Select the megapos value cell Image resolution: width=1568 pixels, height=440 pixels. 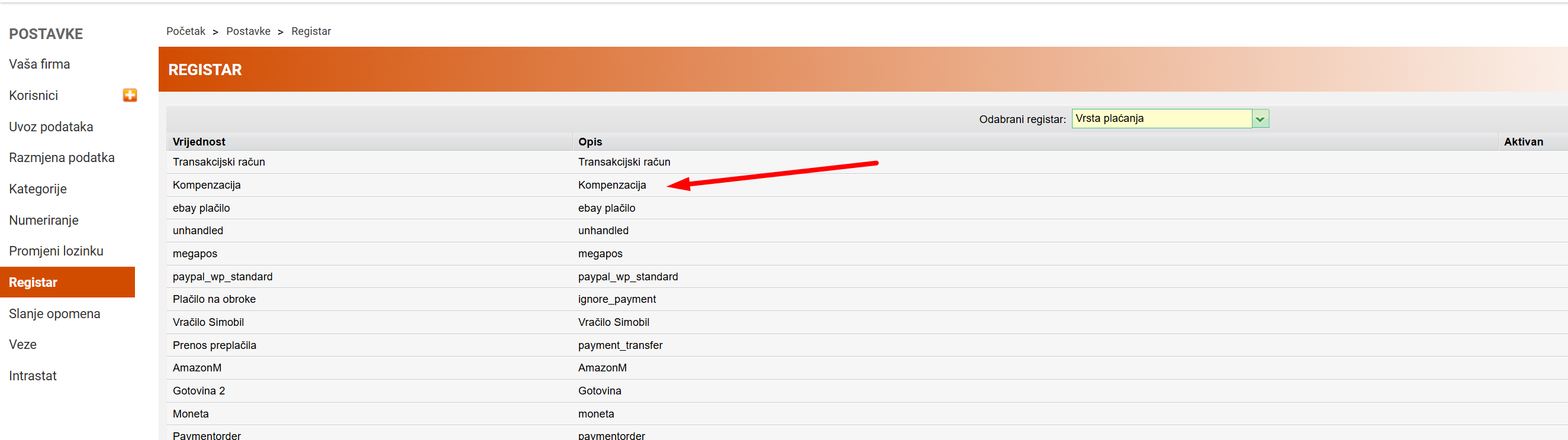(x=195, y=254)
